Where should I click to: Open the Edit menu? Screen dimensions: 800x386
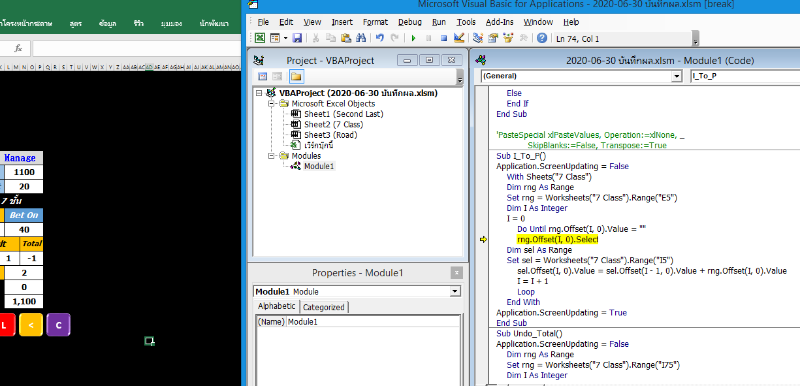tap(286, 22)
